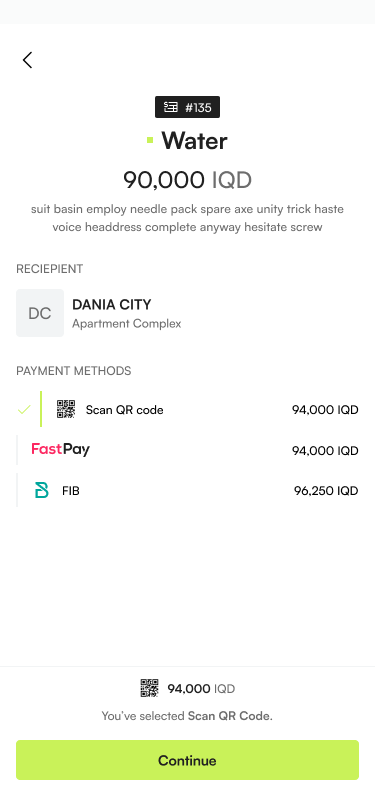The image size is (375, 812).
Task: Click the 94,000 IQD FastPay price
Action: (x=325, y=451)
